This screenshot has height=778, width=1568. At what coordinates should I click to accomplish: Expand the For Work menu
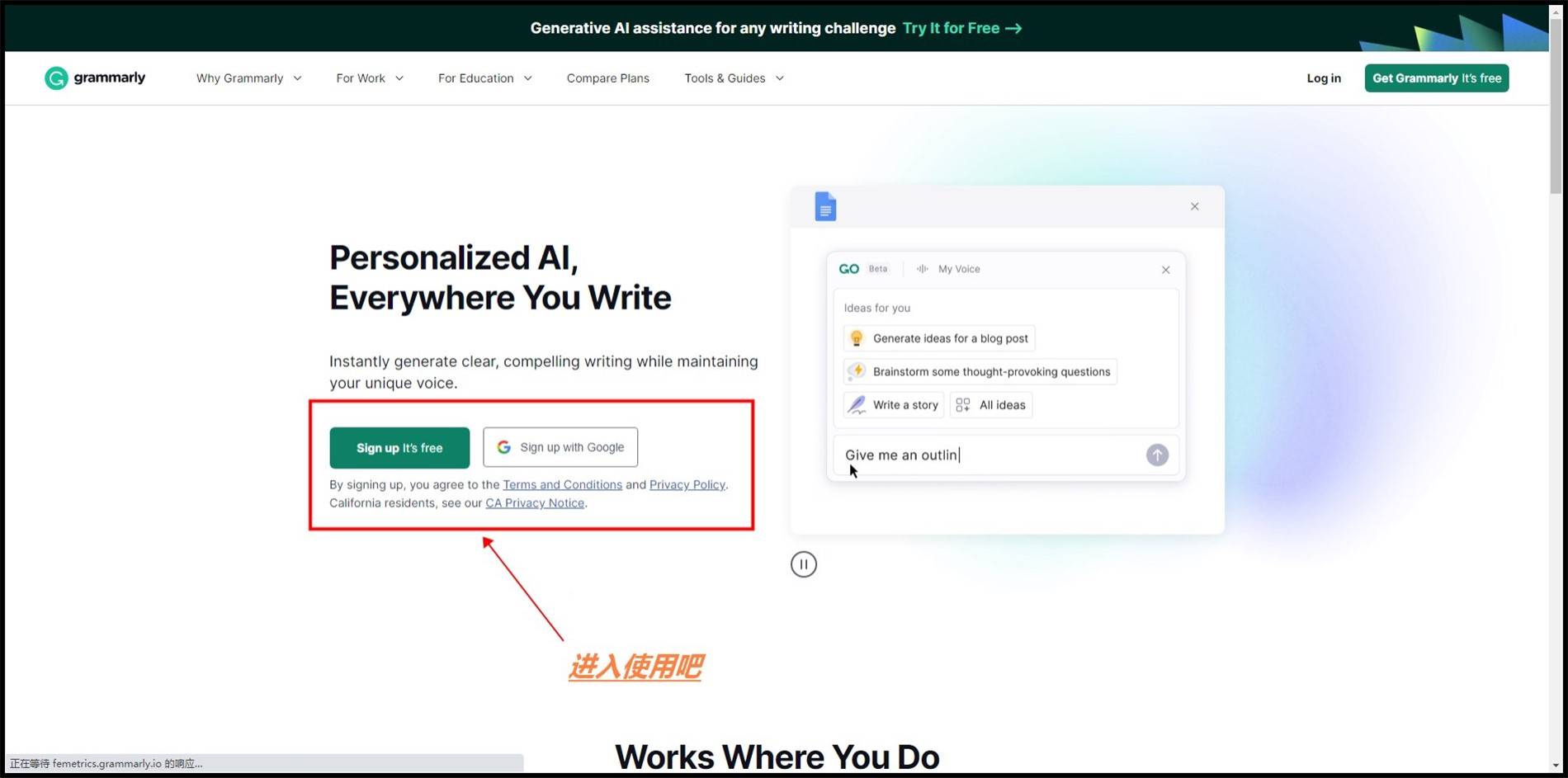coord(370,78)
